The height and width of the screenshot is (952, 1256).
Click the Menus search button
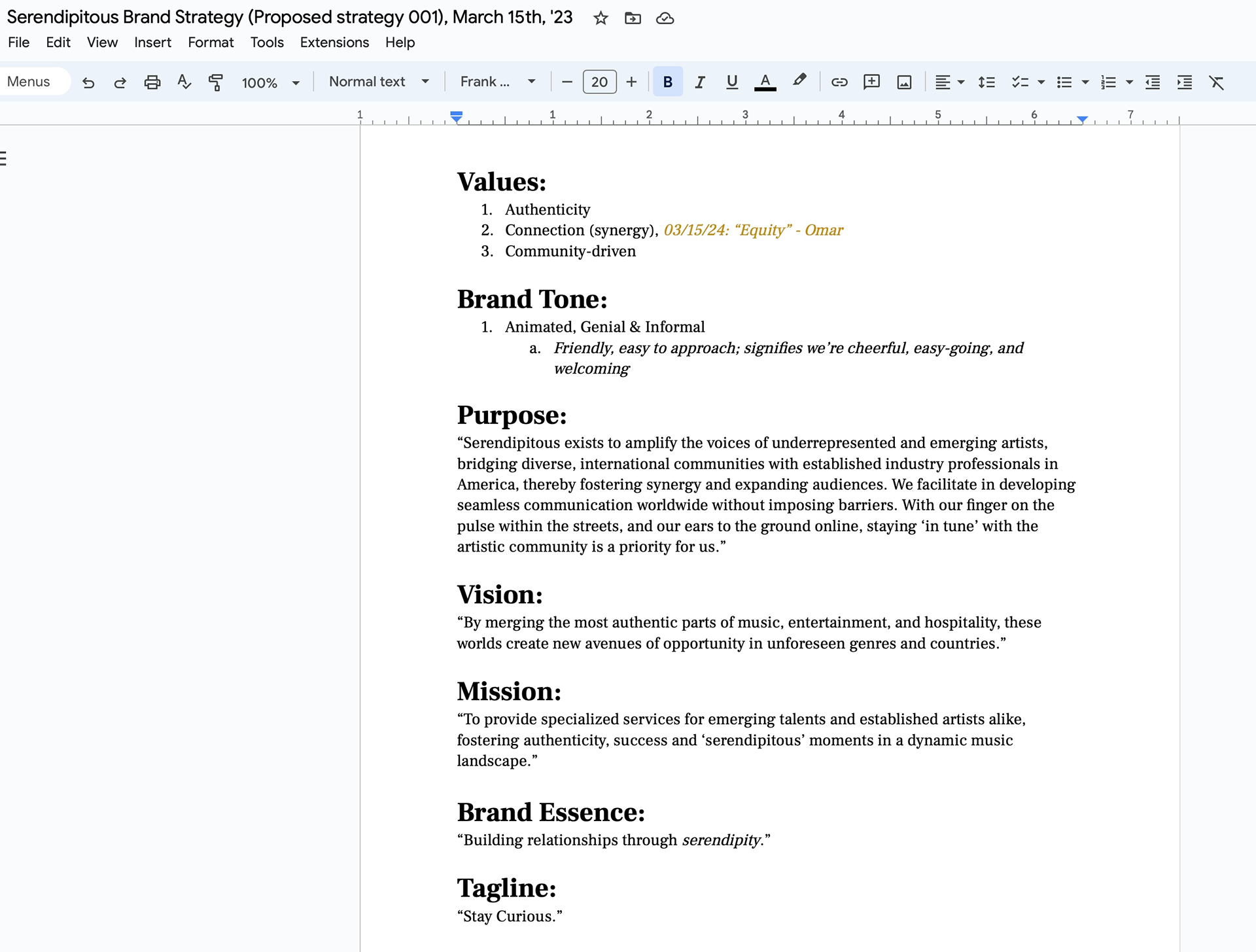point(29,82)
